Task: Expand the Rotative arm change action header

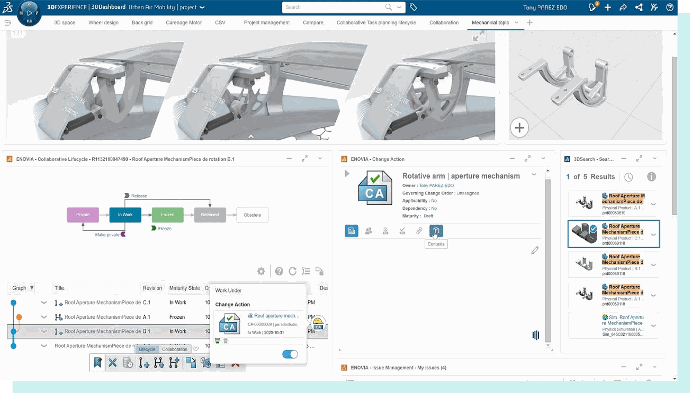Action: tap(347, 173)
